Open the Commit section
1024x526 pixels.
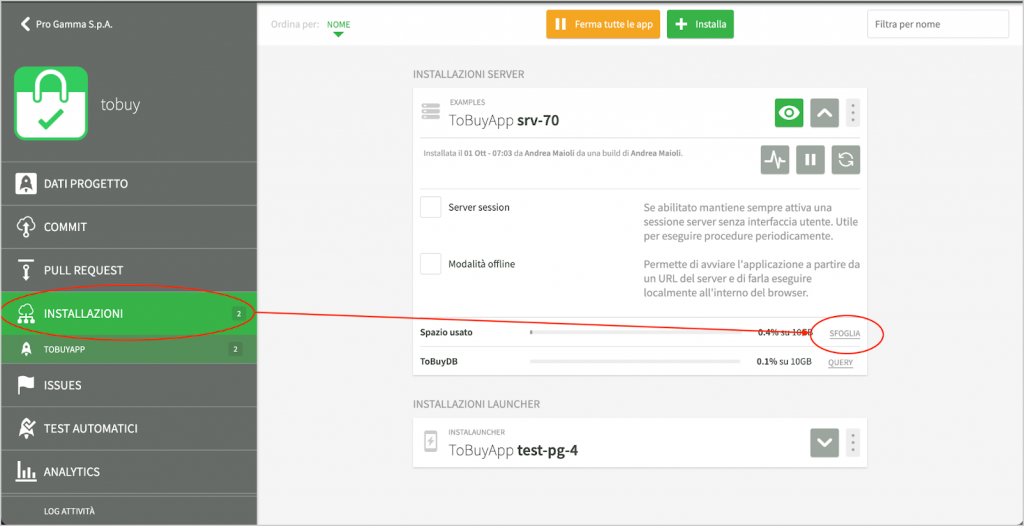click(129, 227)
